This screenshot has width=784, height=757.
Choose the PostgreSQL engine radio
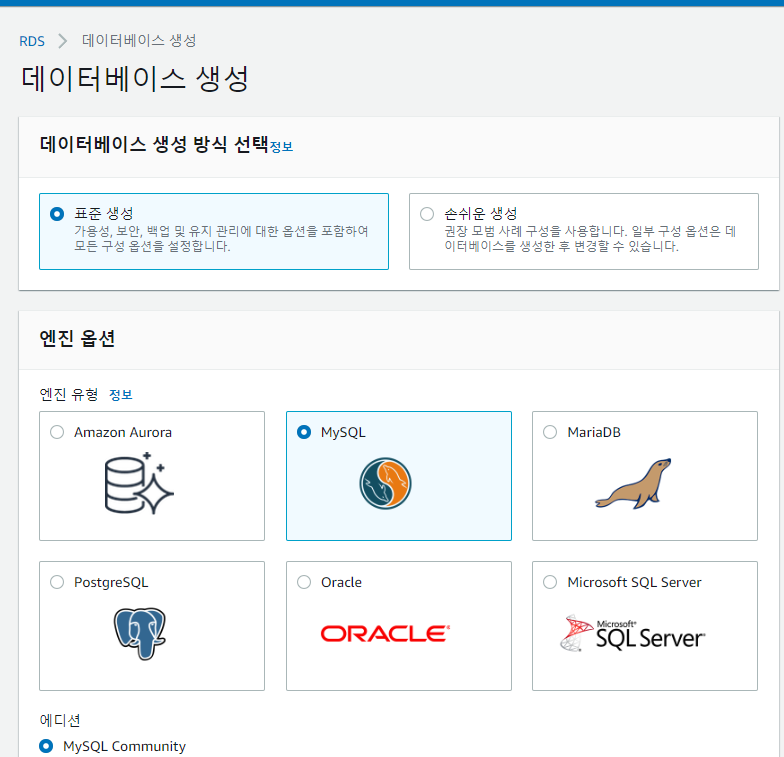[x=57, y=582]
